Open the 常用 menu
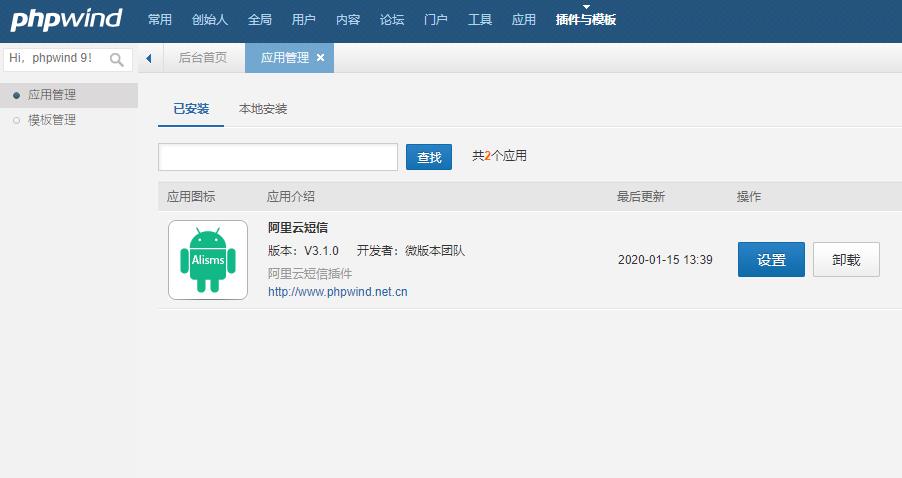The image size is (902, 478). pos(159,20)
